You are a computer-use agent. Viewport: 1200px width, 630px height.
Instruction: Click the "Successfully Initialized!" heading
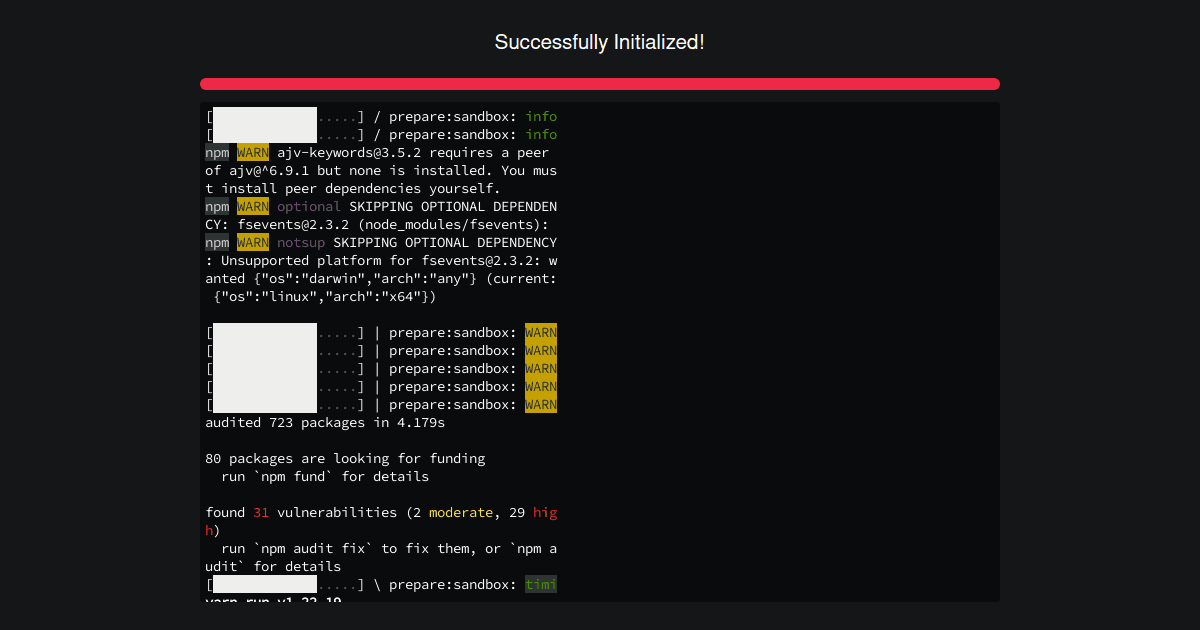[x=600, y=42]
